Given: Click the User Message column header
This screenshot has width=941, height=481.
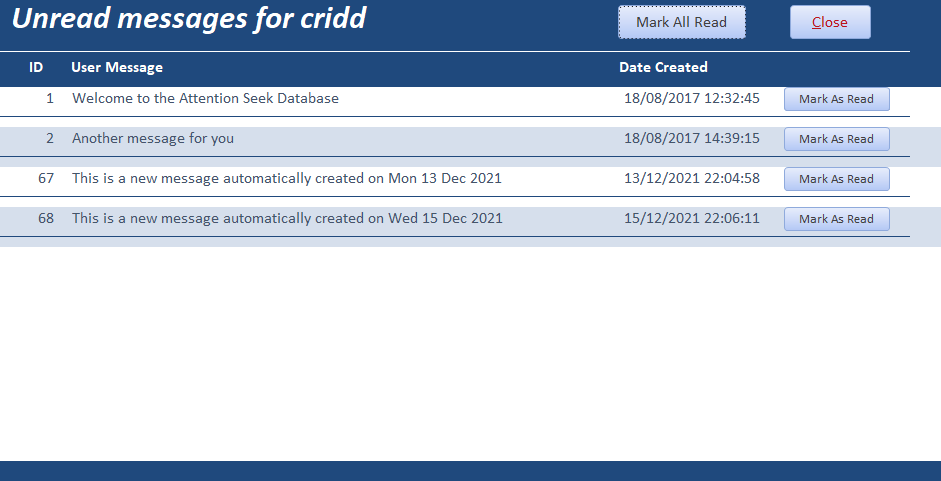Looking at the screenshot, I should pyautogui.click(x=117, y=67).
